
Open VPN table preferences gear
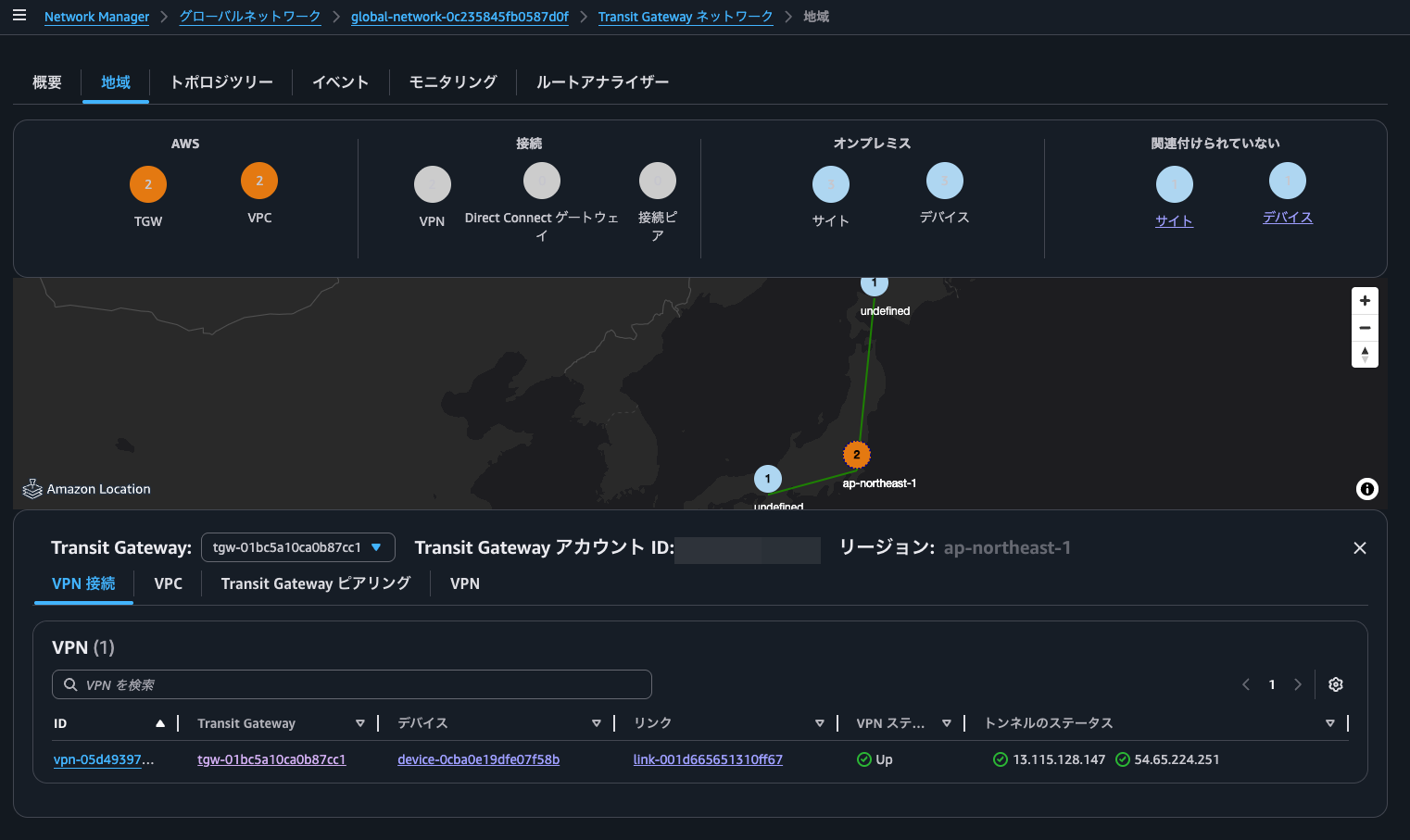pyautogui.click(x=1336, y=684)
